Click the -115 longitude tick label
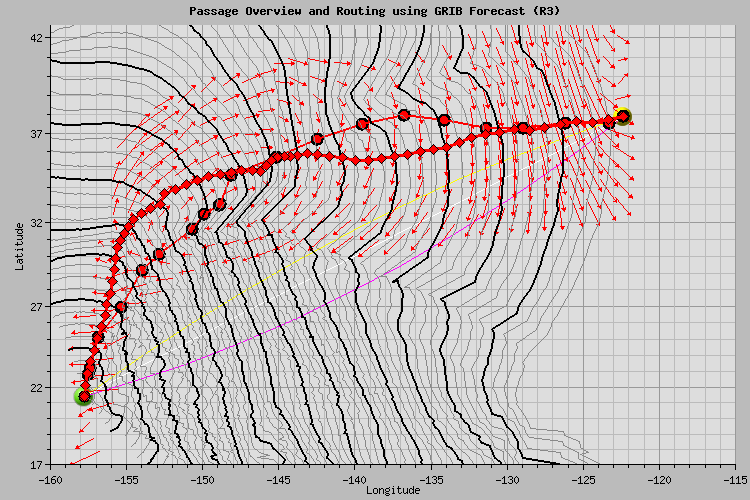 tap(733, 479)
